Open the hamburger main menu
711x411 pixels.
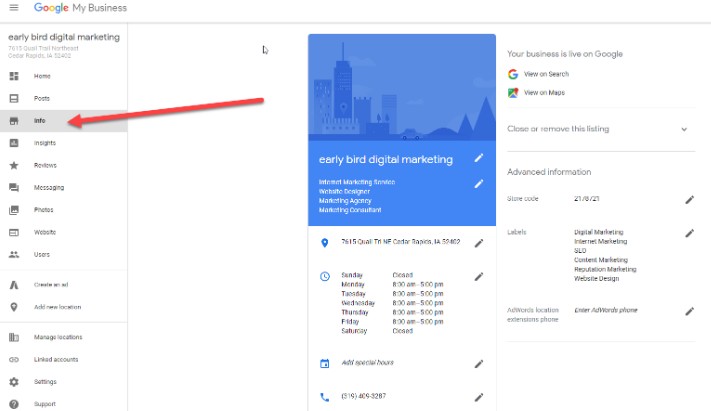14,8
